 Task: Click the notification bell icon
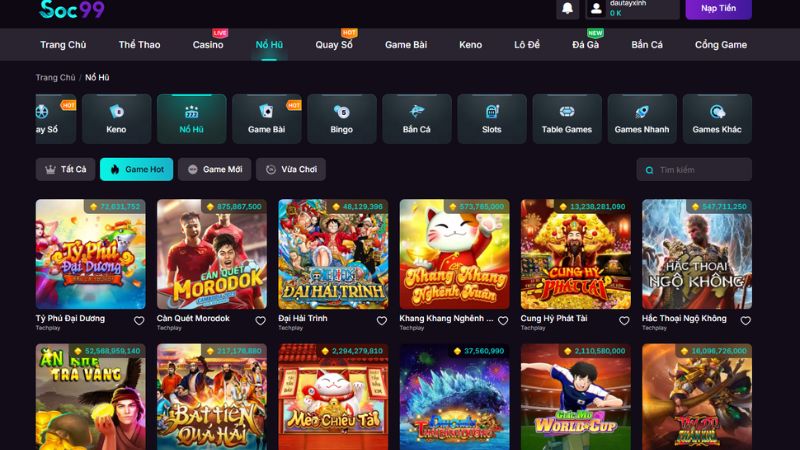point(568,8)
